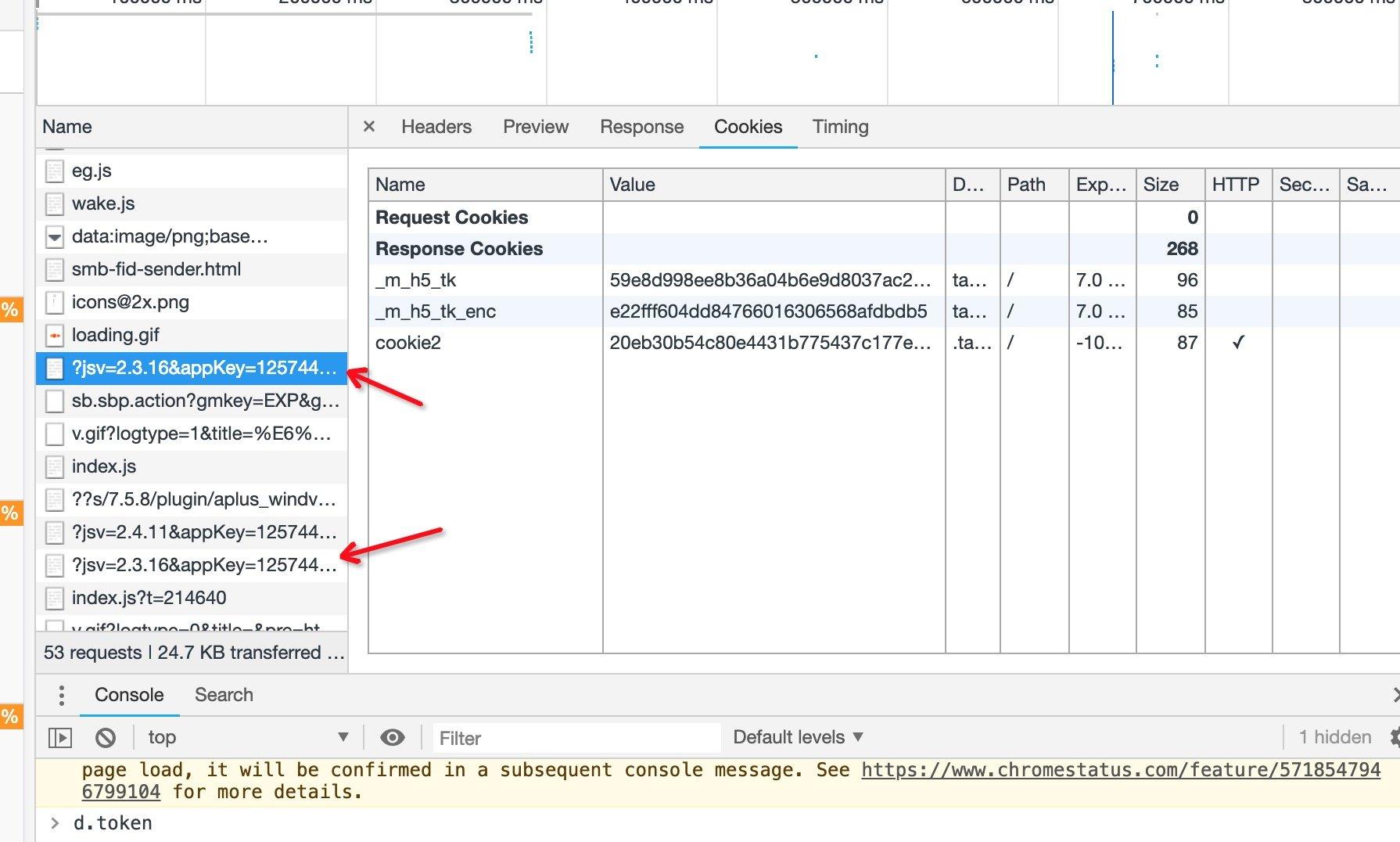Image resolution: width=1400 pixels, height=842 pixels.
Task: Open the Default levels dropdown
Action: 798,737
